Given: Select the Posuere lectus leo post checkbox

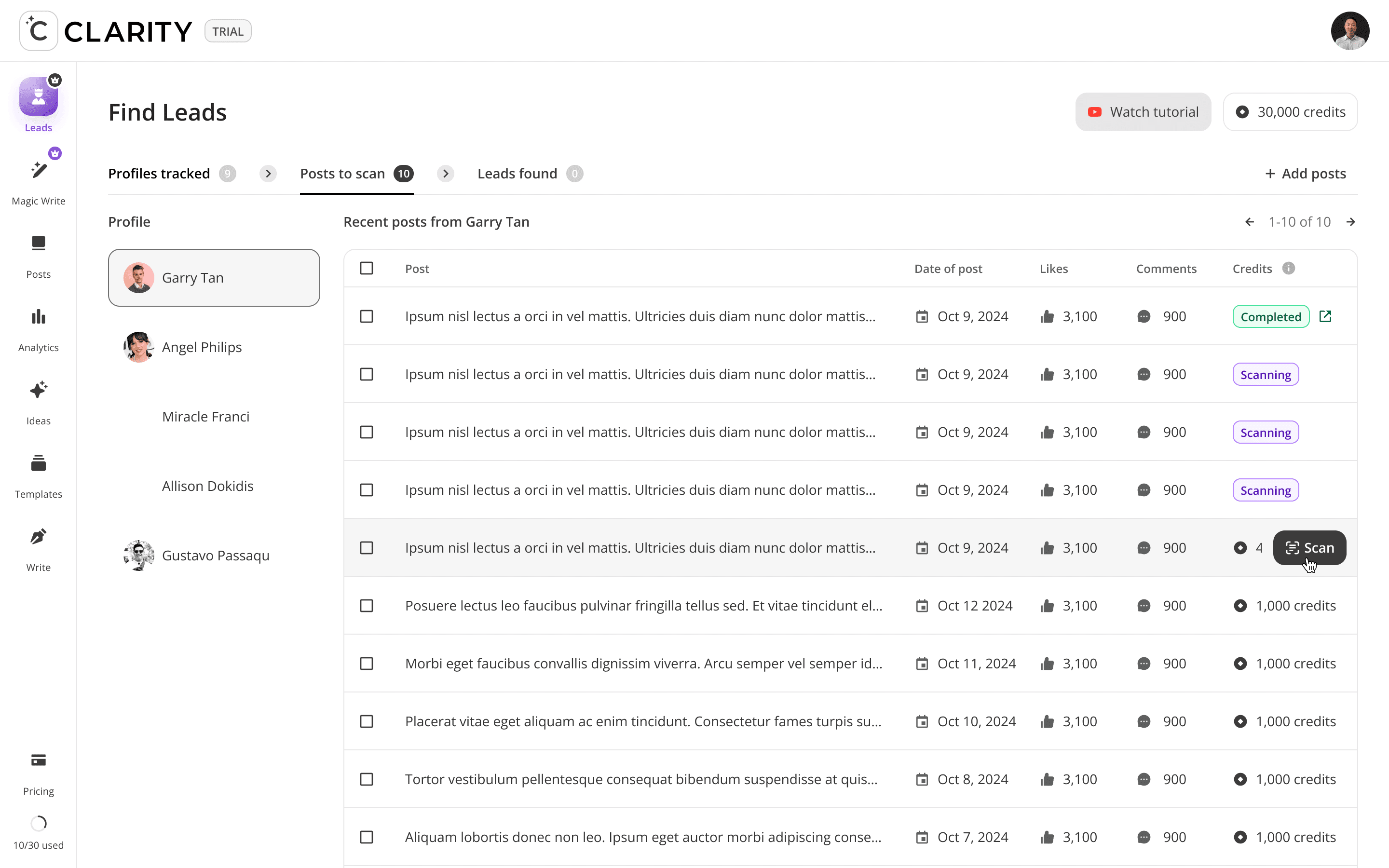Looking at the screenshot, I should (x=366, y=606).
